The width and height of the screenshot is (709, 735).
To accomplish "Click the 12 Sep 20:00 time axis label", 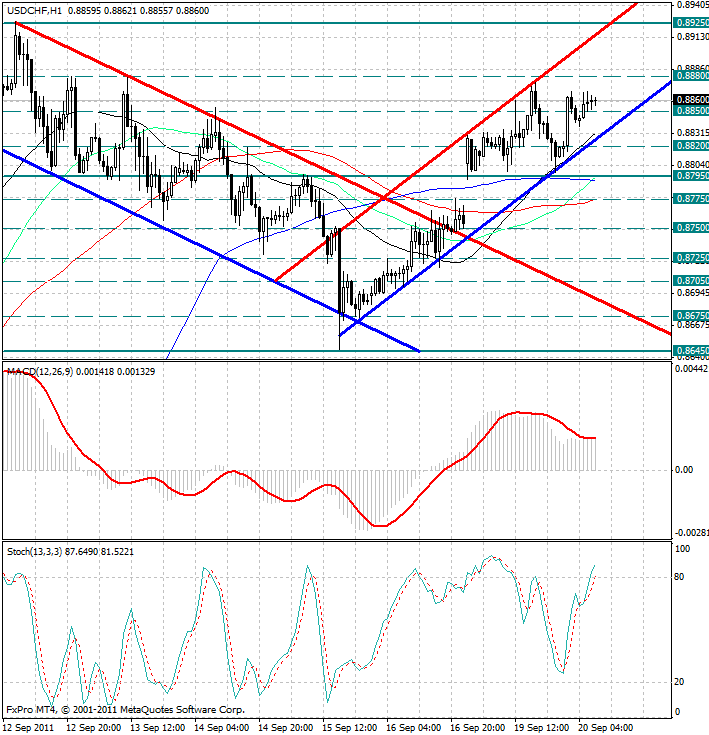I will tap(93, 728).
